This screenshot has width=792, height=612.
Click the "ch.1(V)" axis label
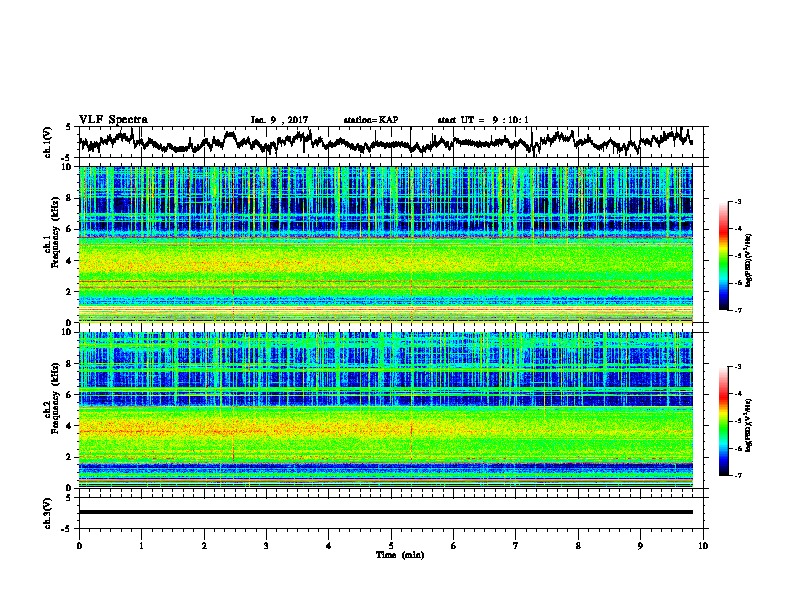click(48, 142)
